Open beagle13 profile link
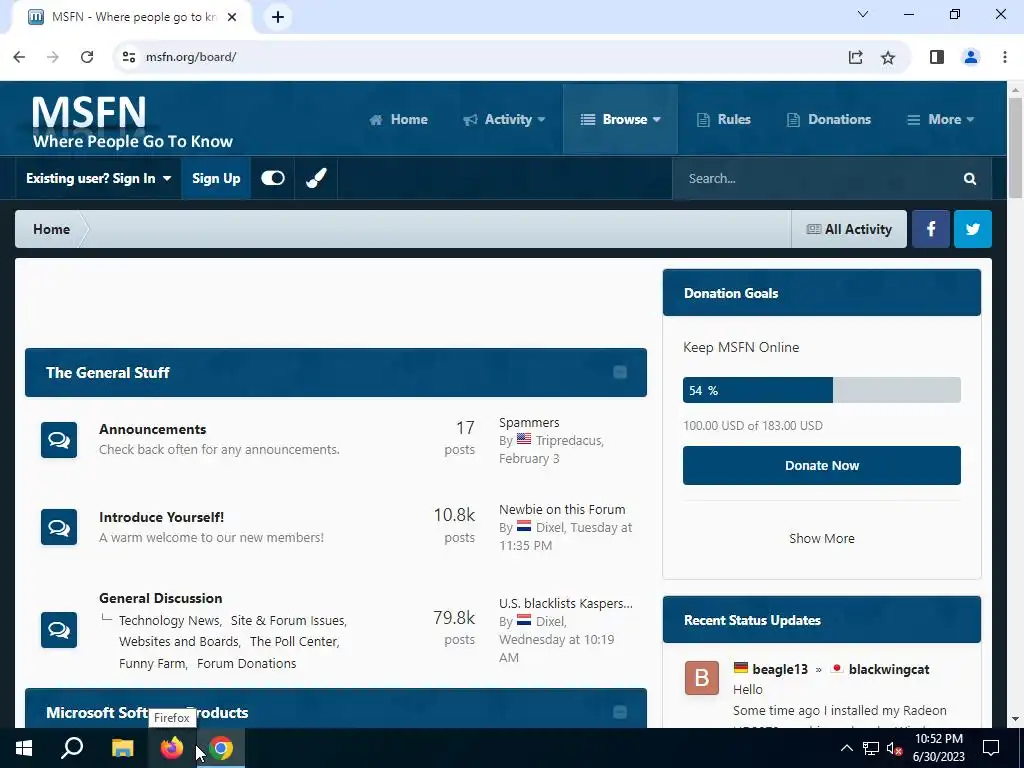1024x768 pixels. 780,669
